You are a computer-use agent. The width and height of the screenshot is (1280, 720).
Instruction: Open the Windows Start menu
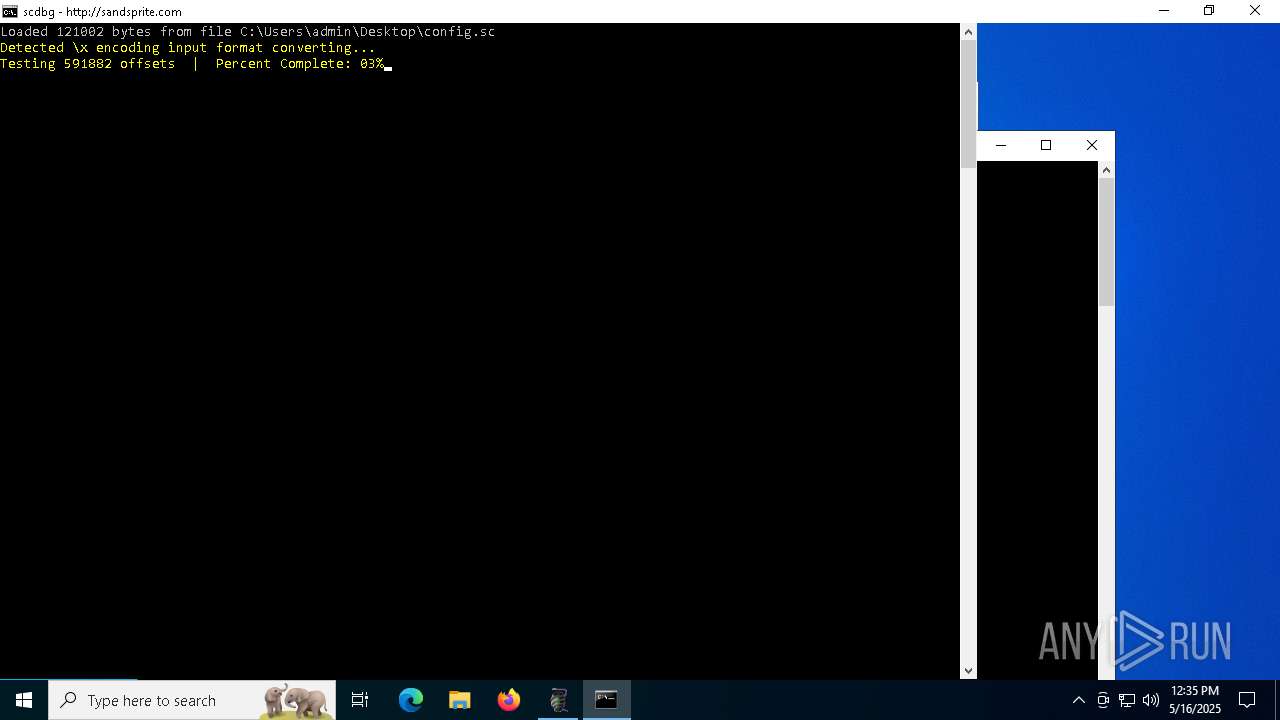24,700
